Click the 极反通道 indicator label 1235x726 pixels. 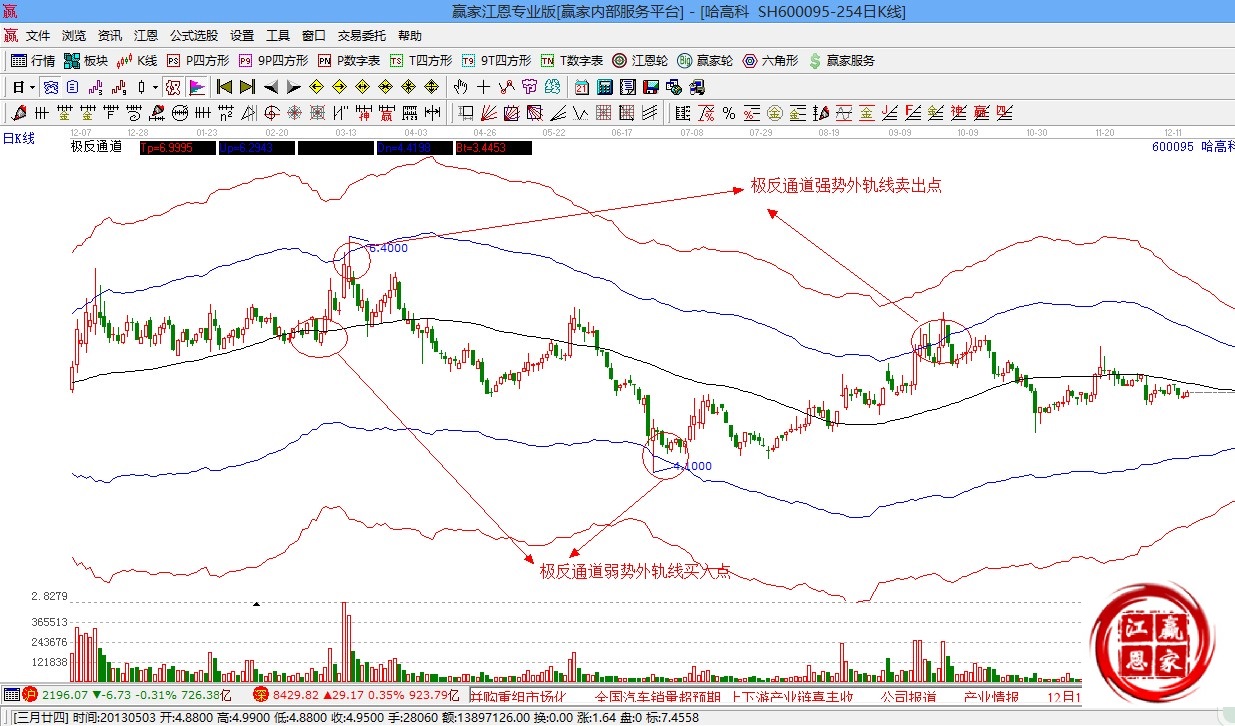coord(96,147)
